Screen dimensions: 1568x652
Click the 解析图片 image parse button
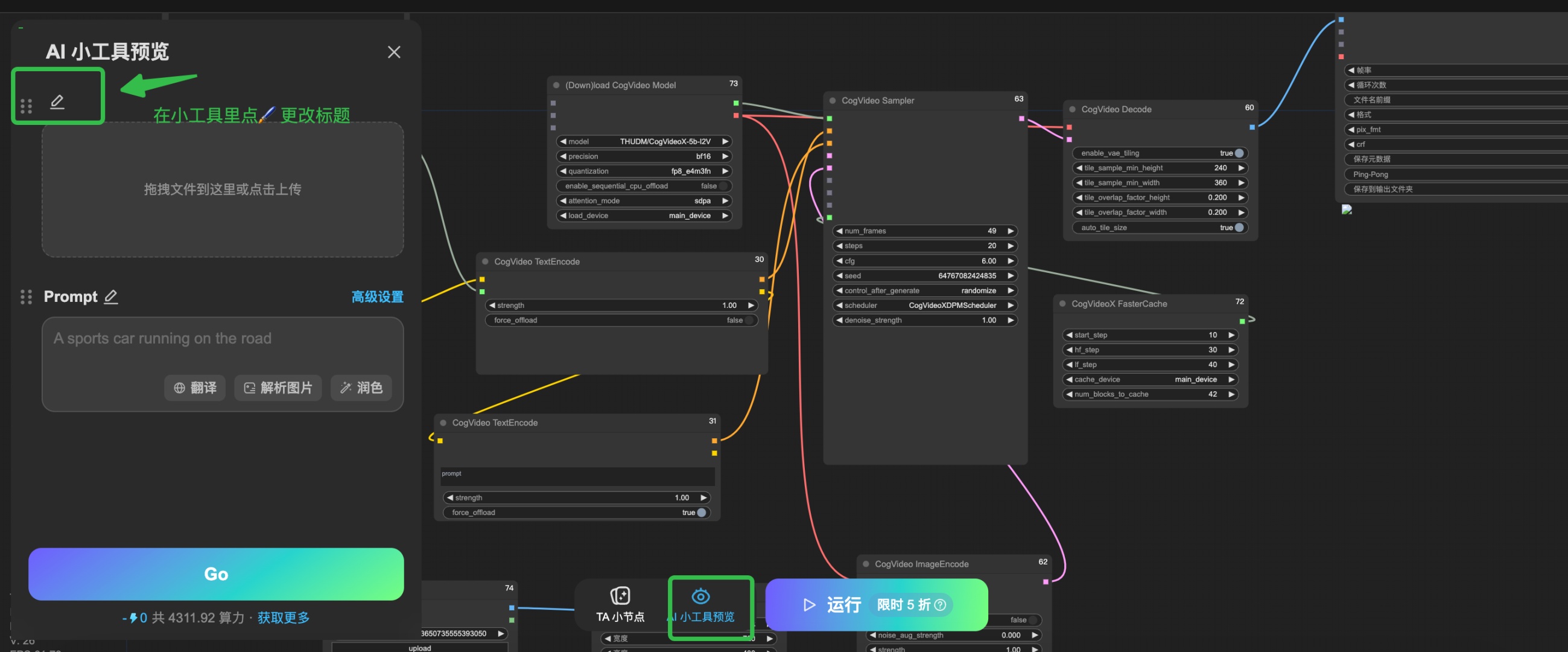pyautogui.click(x=278, y=388)
